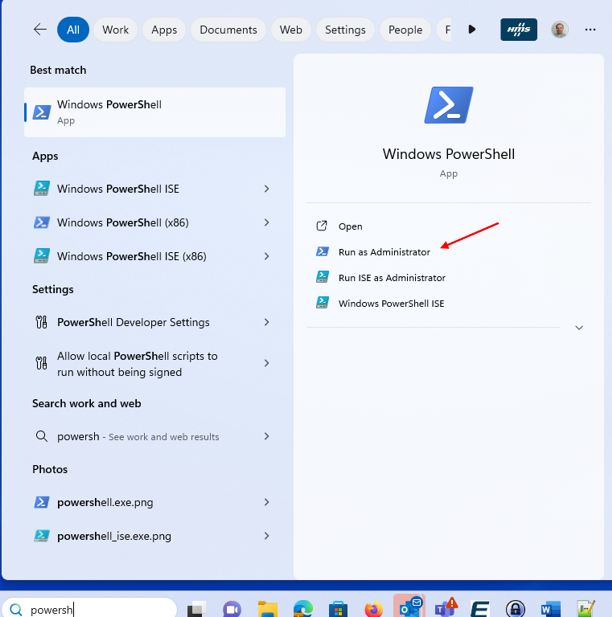Switch to the Settings filter tab

tap(345, 30)
